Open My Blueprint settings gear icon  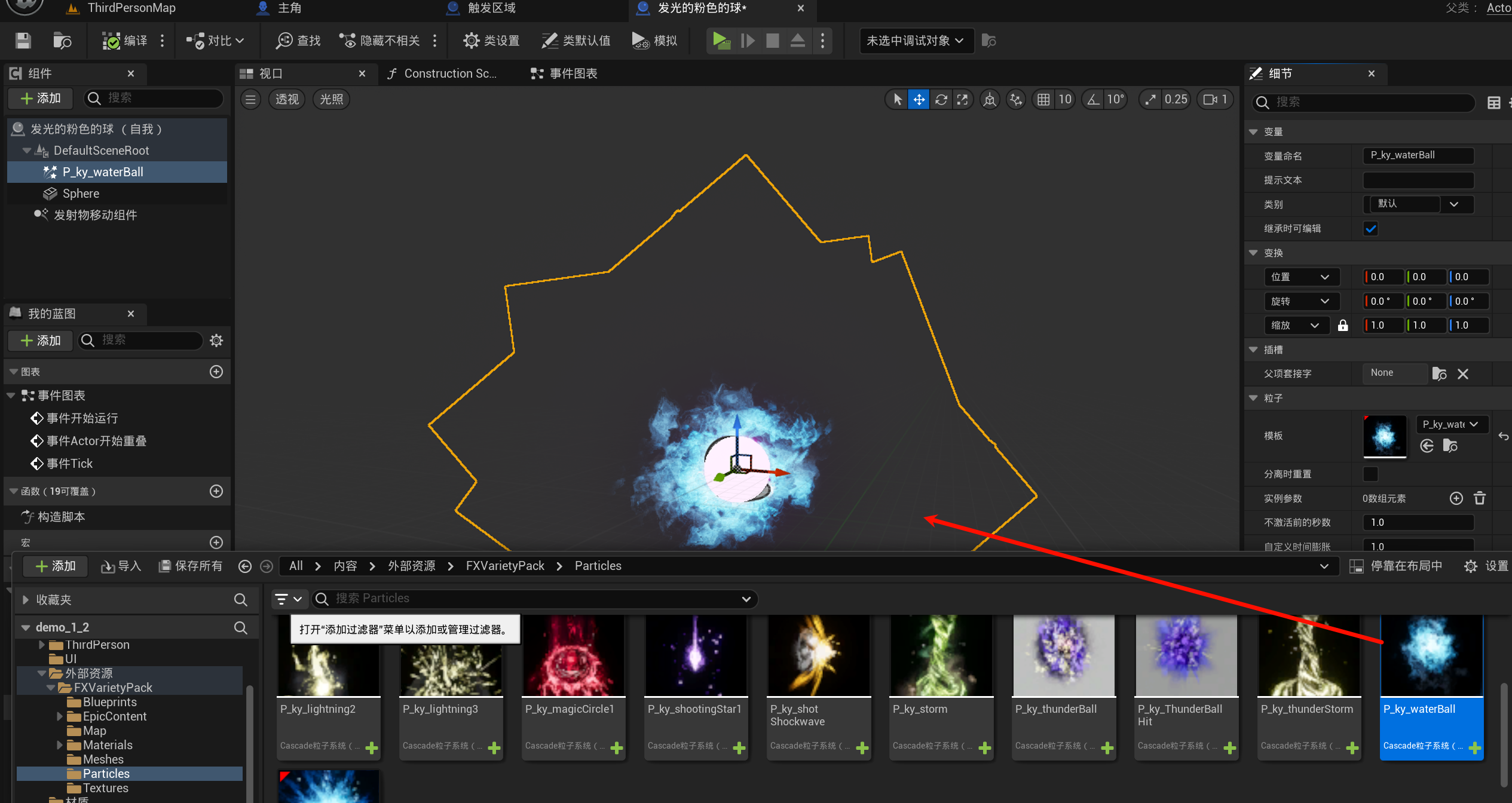tap(216, 341)
